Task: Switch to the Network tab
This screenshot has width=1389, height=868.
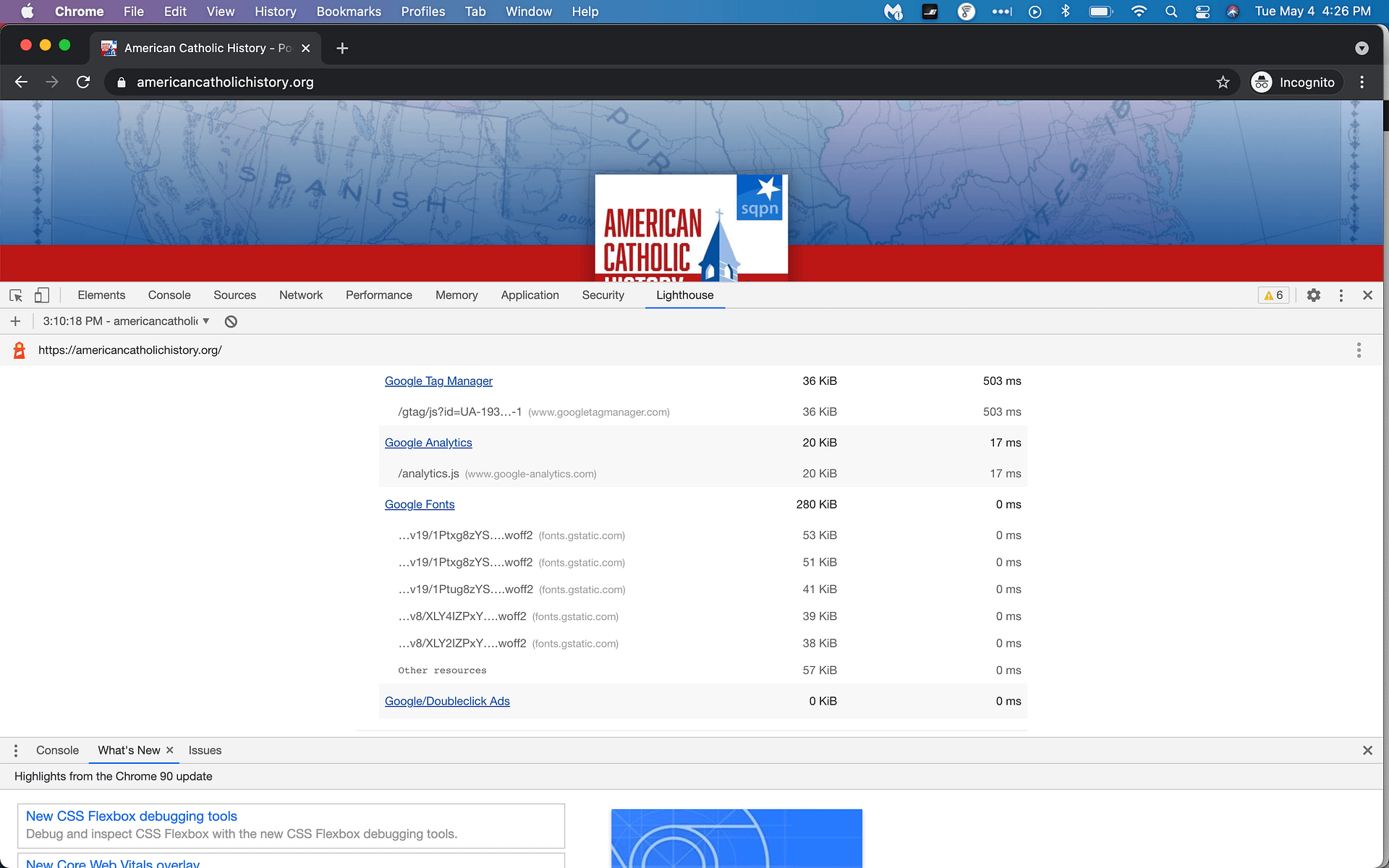Action: [300, 295]
